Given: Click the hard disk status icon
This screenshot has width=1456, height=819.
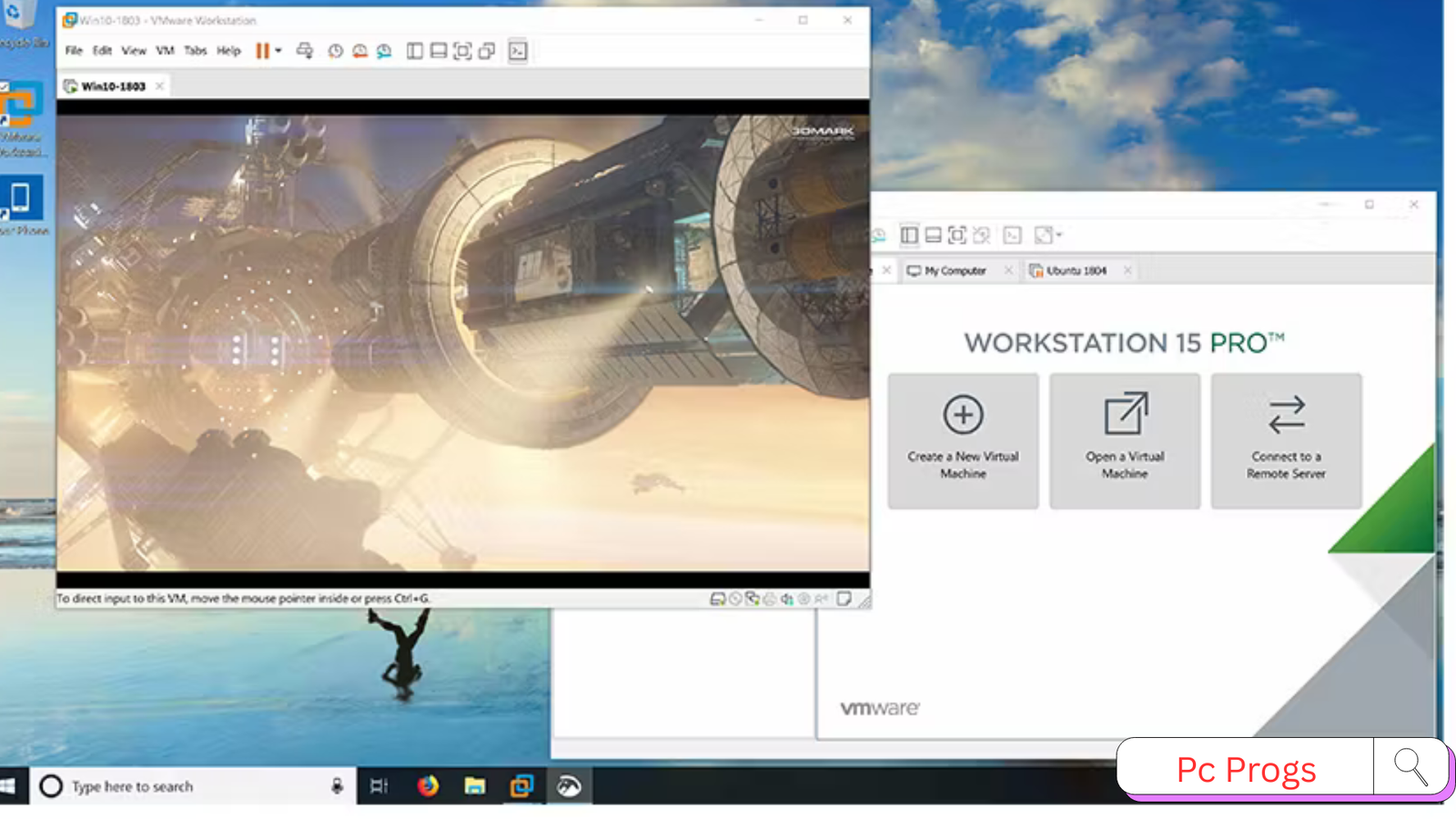Looking at the screenshot, I should pos(718,599).
